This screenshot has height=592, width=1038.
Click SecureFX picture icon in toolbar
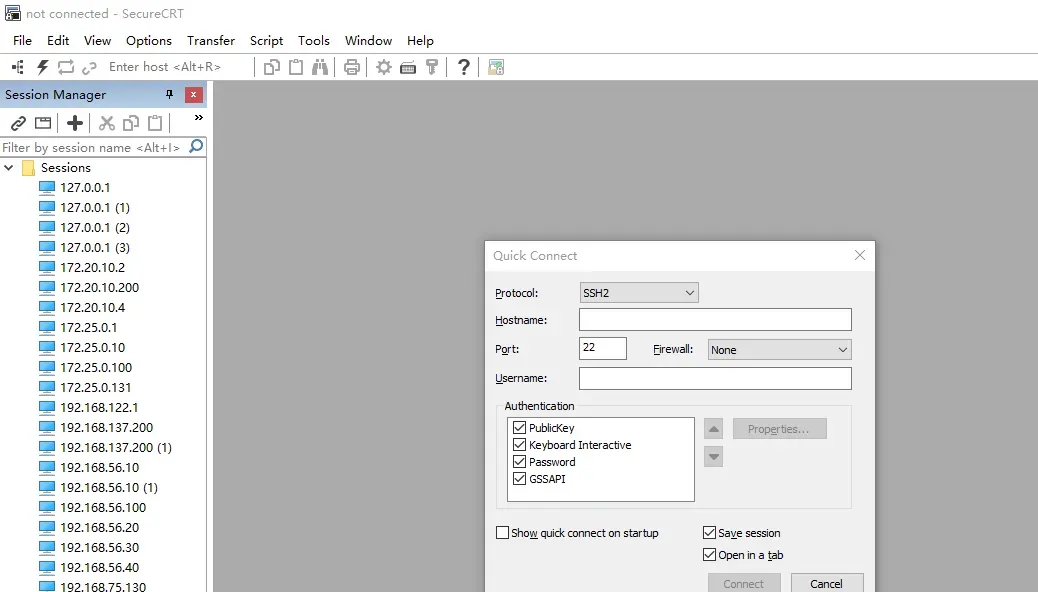click(x=496, y=67)
